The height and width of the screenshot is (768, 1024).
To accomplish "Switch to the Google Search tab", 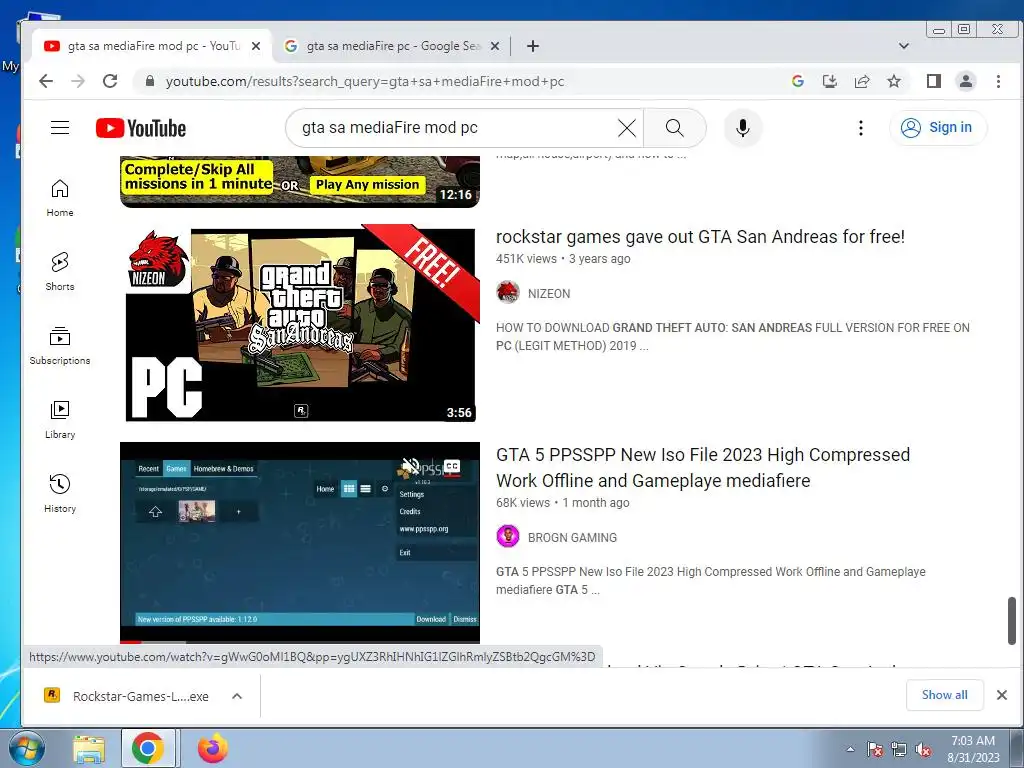I will pyautogui.click(x=392, y=46).
